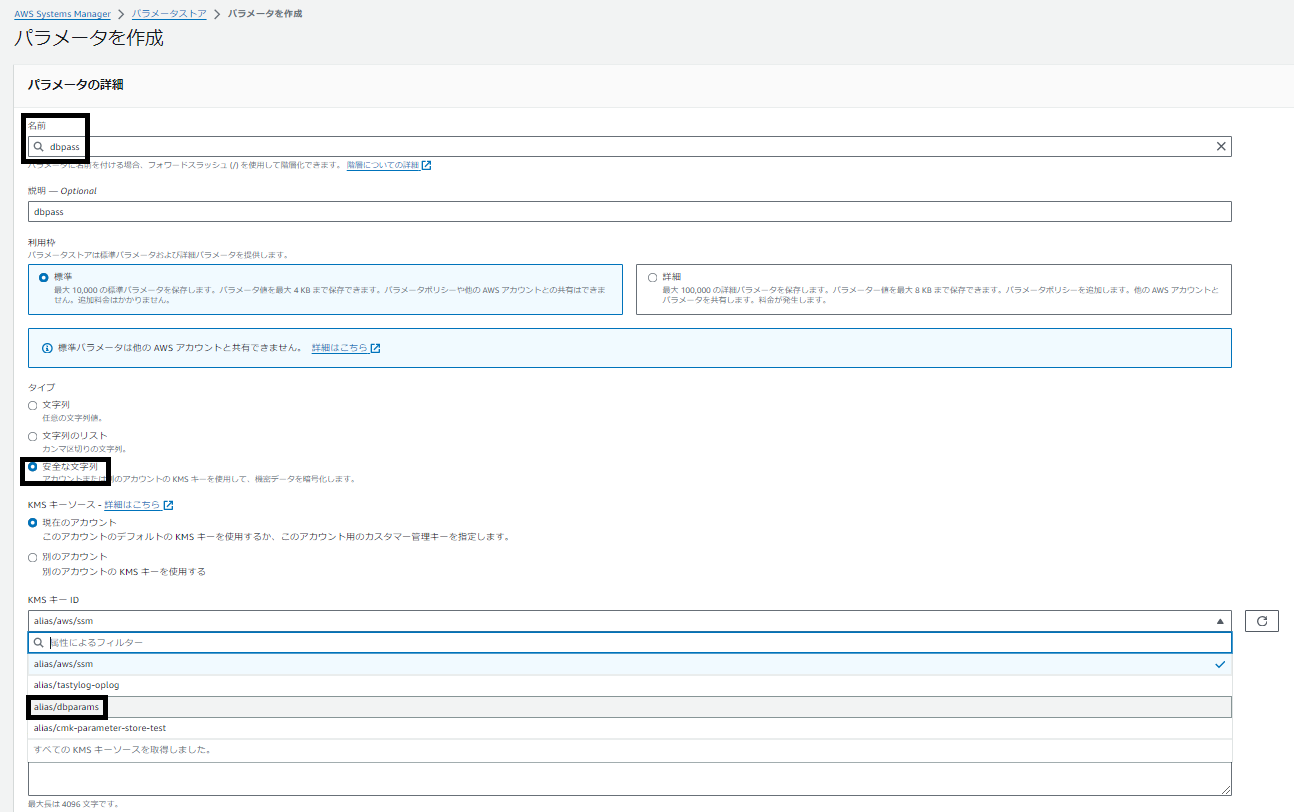Click the checkmark on alias/aws/ssm row

tap(1219, 664)
